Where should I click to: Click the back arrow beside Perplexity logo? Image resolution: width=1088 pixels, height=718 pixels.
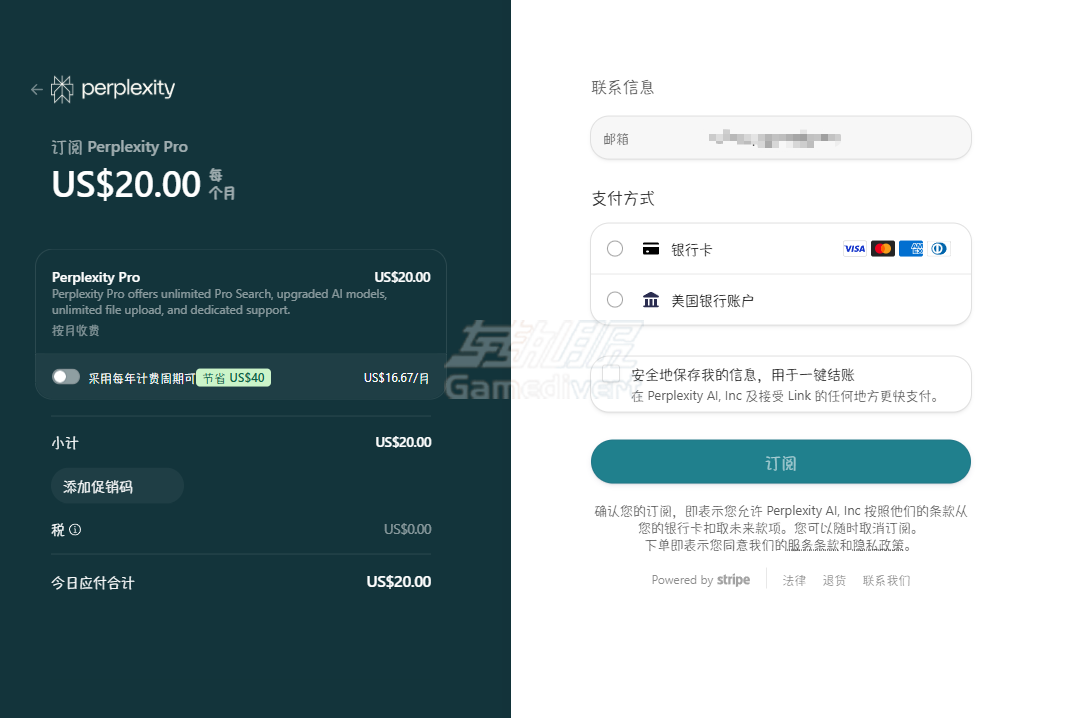coord(37,89)
